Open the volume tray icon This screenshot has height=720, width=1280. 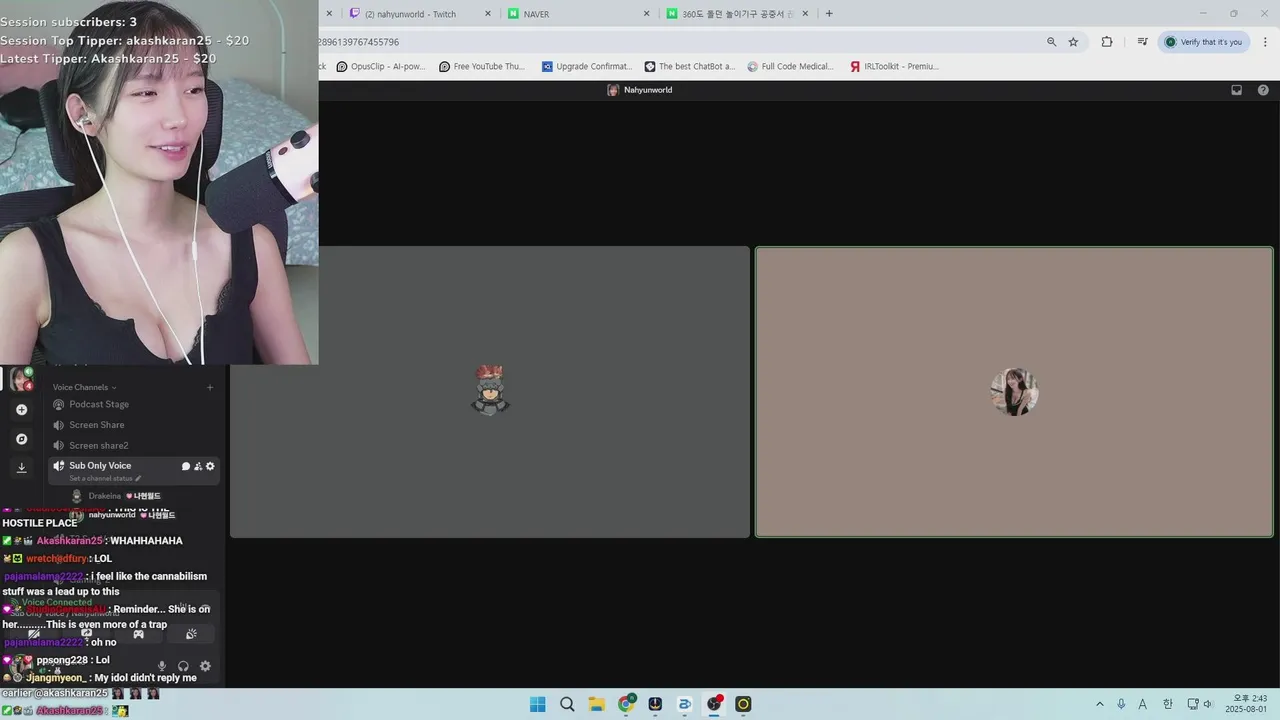click(x=1207, y=704)
